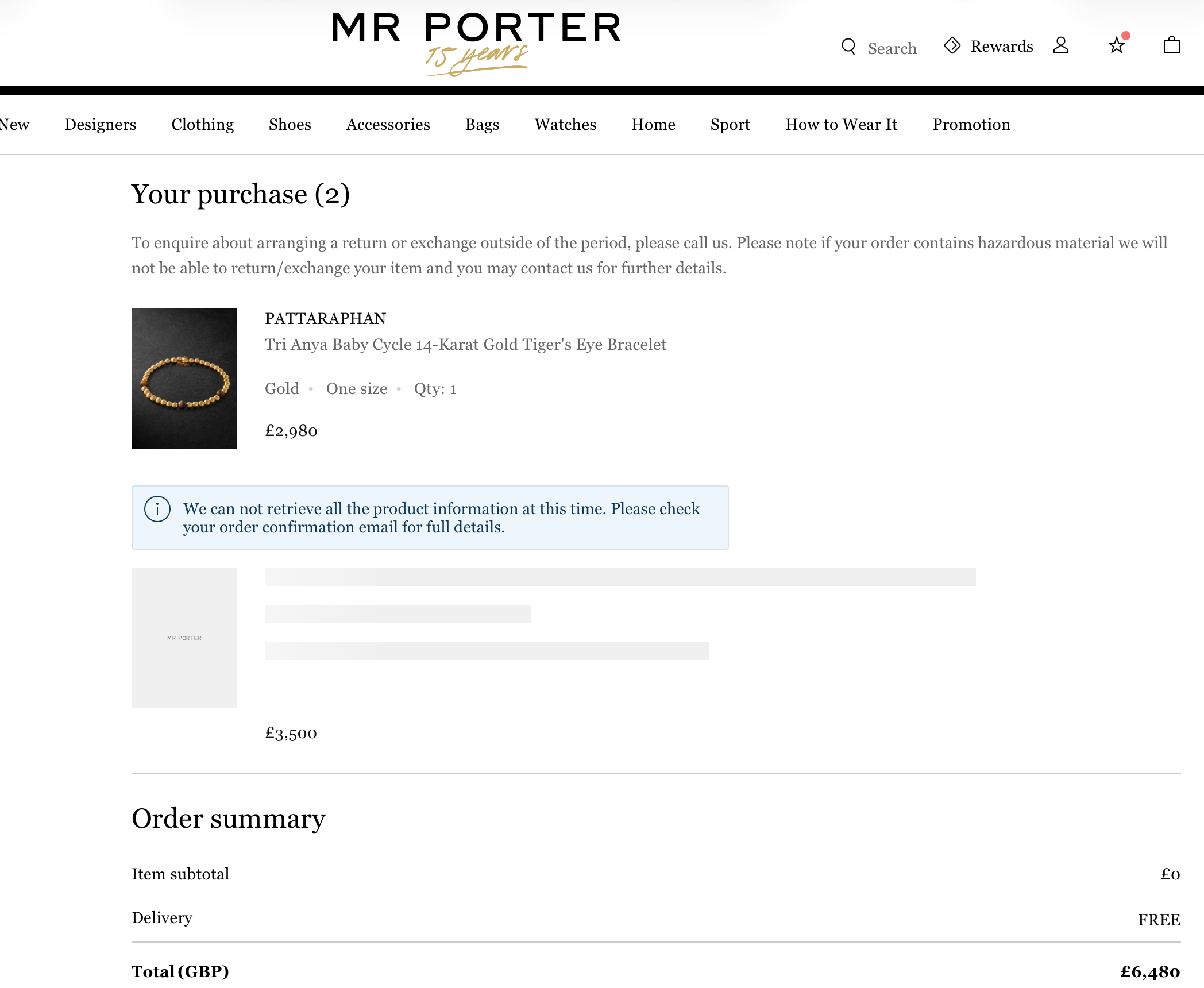Click the Search text field
Image resolution: width=1204 pixels, height=988 pixels.
click(892, 48)
